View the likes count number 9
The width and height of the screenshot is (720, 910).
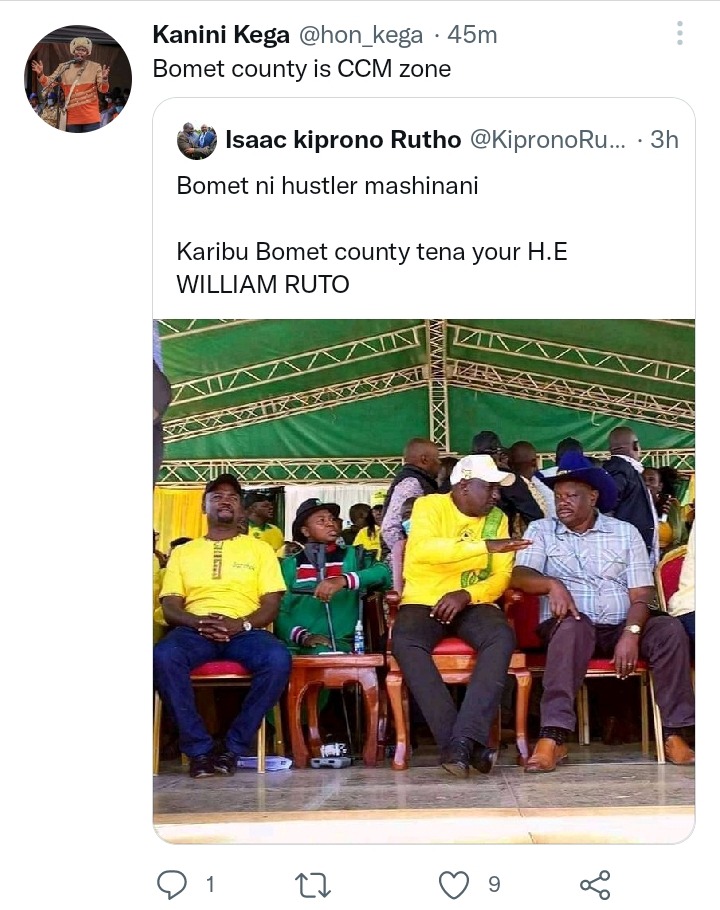coord(494,885)
